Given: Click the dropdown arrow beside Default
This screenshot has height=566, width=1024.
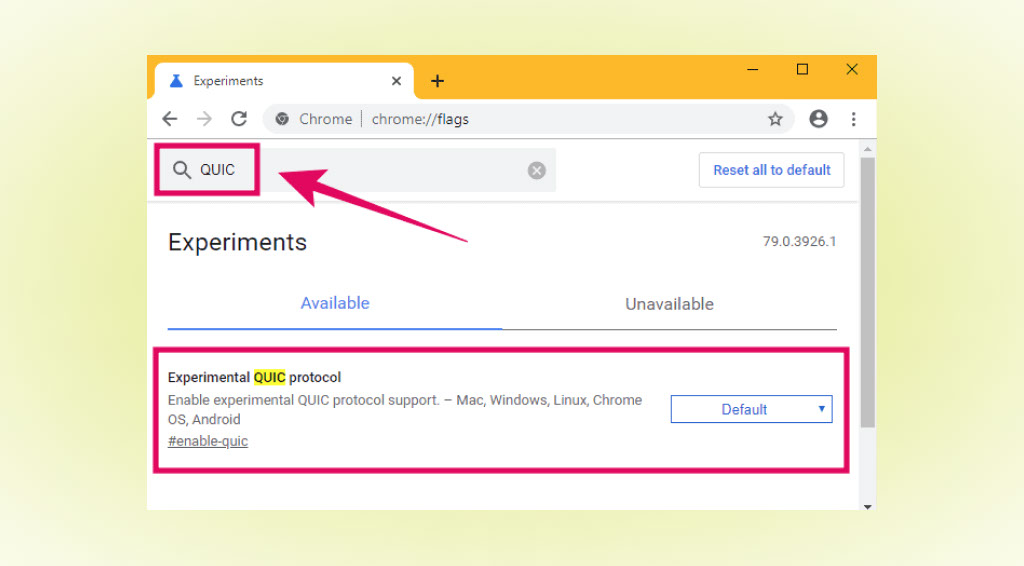Looking at the screenshot, I should [822, 409].
